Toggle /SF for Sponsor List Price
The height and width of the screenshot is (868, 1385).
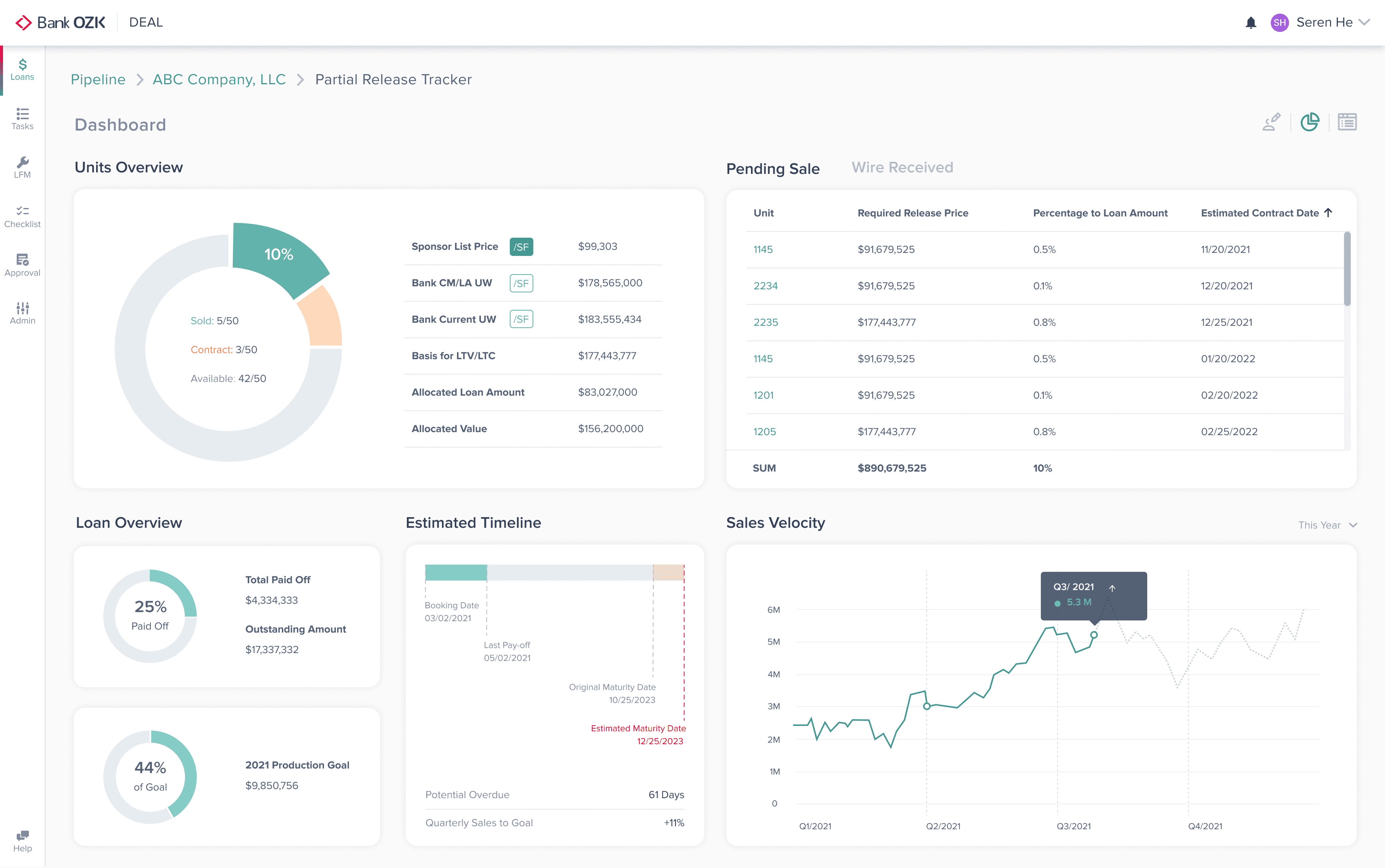tap(521, 247)
